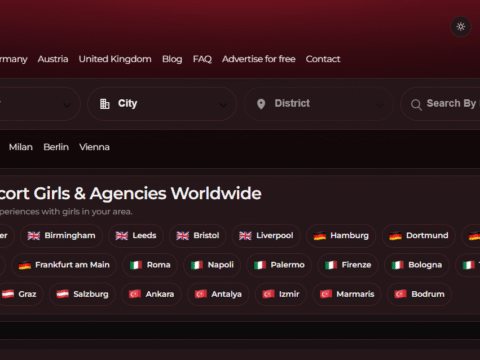Open the Roma city chip

pos(150,265)
